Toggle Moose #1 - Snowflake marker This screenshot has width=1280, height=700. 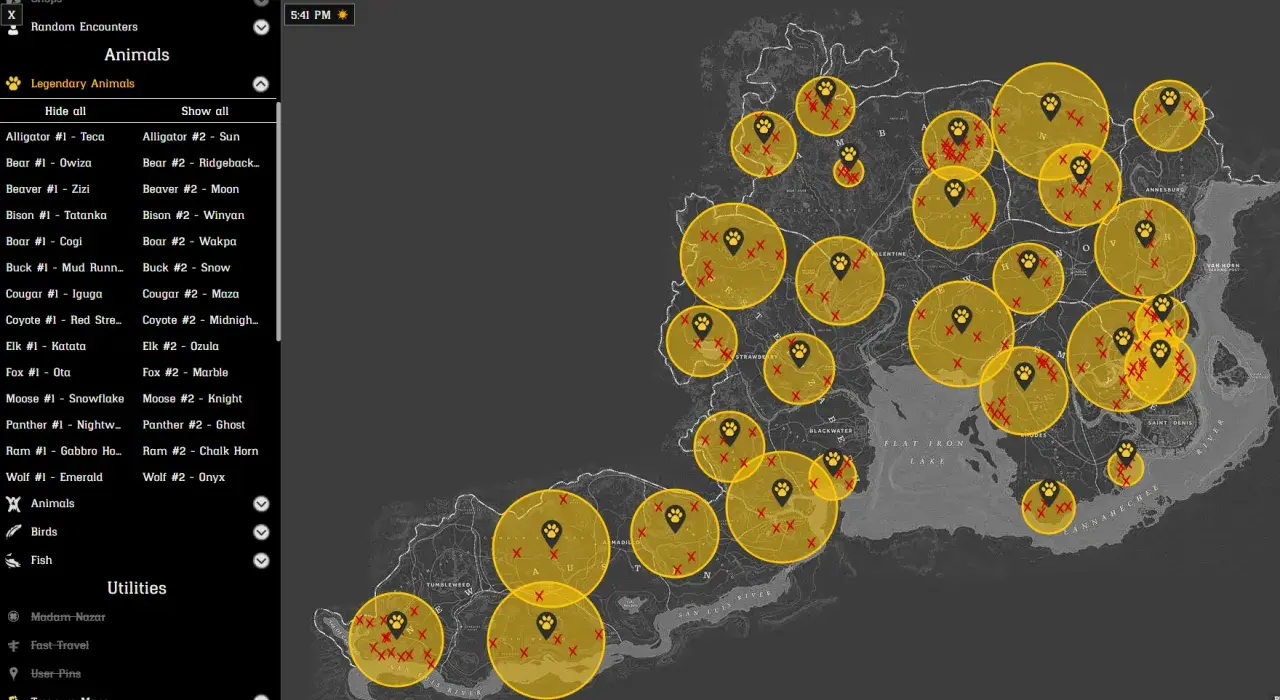[65, 398]
